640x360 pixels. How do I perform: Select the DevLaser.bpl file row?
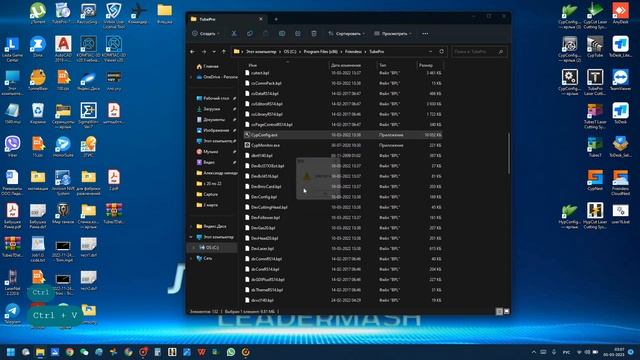pos(343,249)
